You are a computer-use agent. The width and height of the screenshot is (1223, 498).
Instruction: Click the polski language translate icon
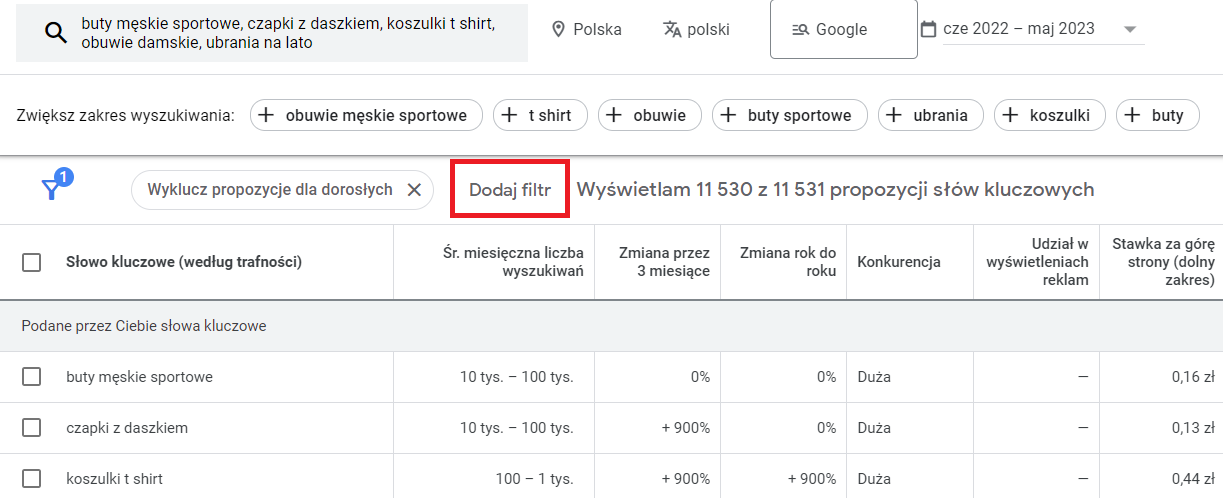pyautogui.click(x=671, y=29)
